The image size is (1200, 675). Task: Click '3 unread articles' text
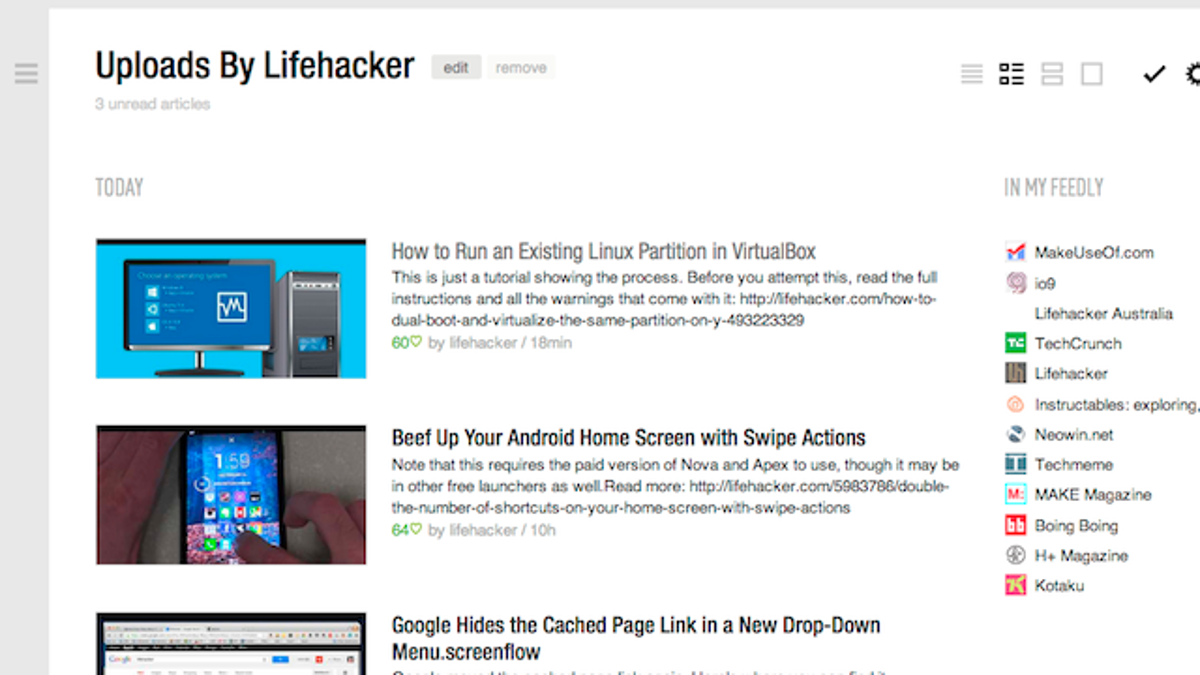click(153, 104)
